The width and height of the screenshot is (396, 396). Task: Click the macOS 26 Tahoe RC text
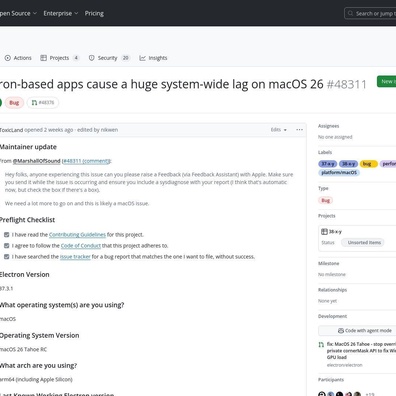[x=24, y=349]
